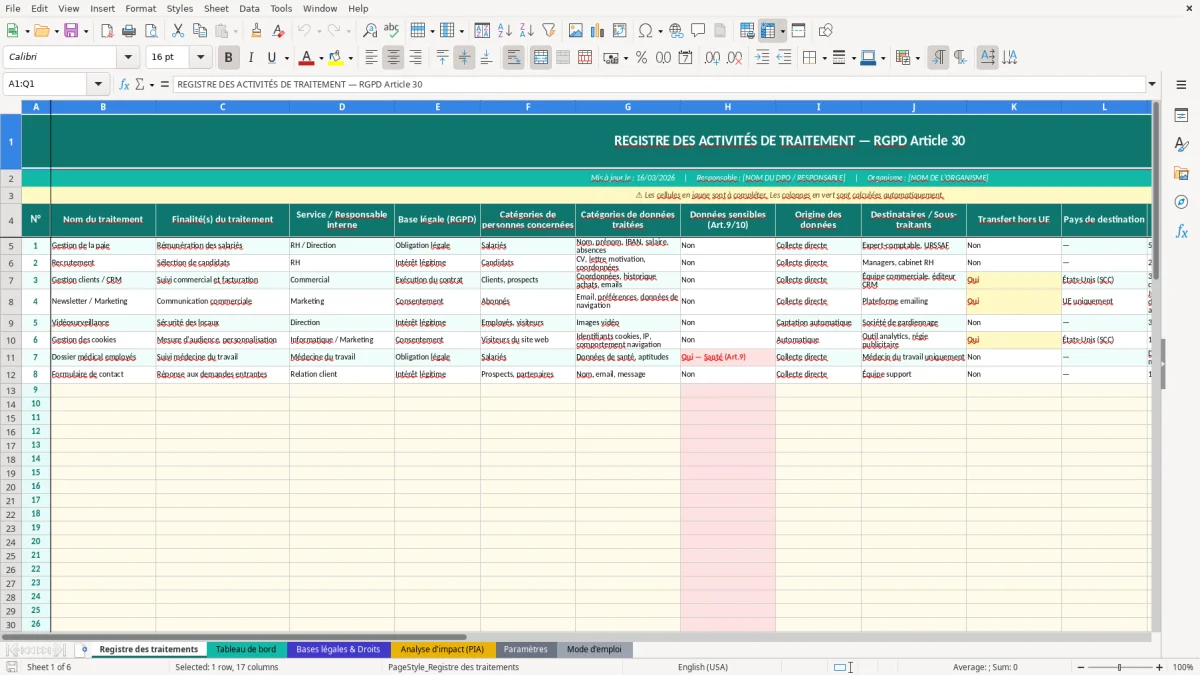This screenshot has width=1200, height=675.
Task: Switch to Paramètres sheet tab
Action: [x=526, y=650]
